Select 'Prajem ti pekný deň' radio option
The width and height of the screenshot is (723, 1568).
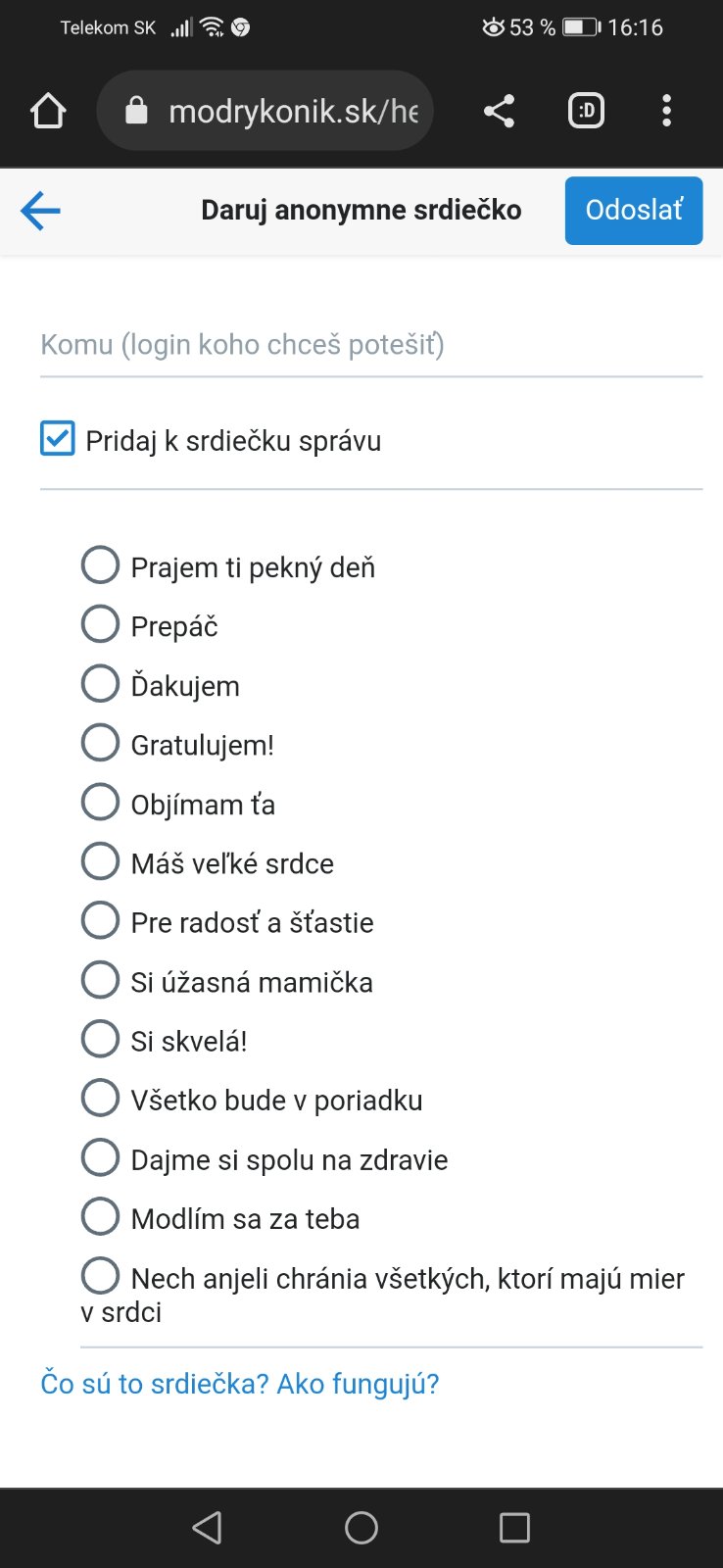tap(100, 565)
